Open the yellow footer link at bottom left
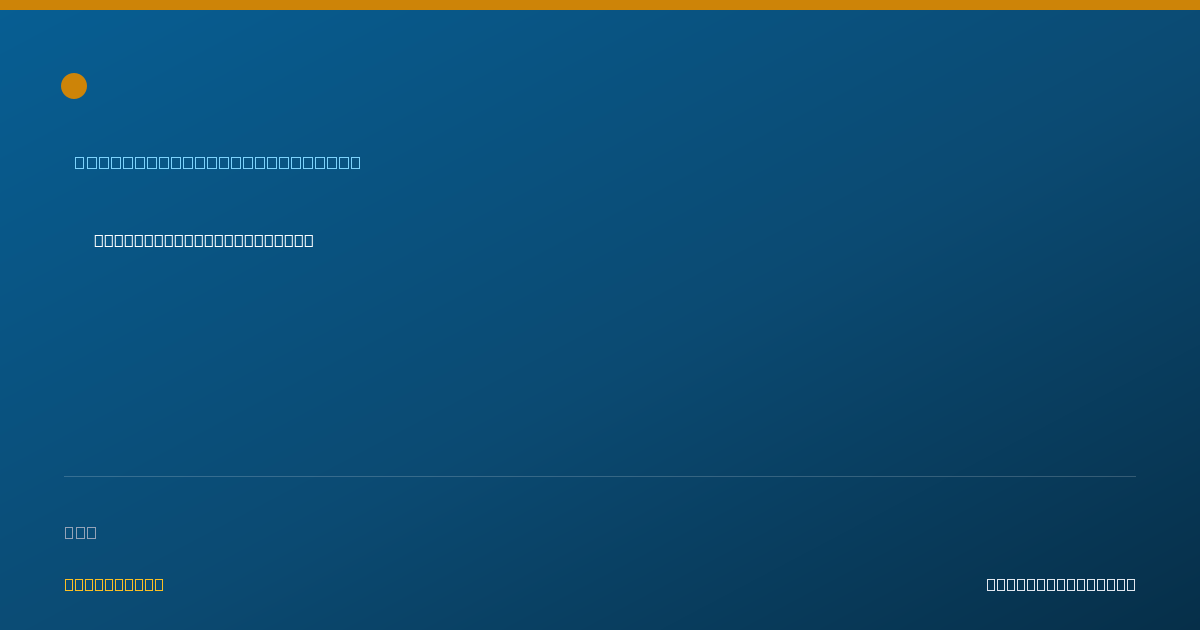 click(114, 584)
